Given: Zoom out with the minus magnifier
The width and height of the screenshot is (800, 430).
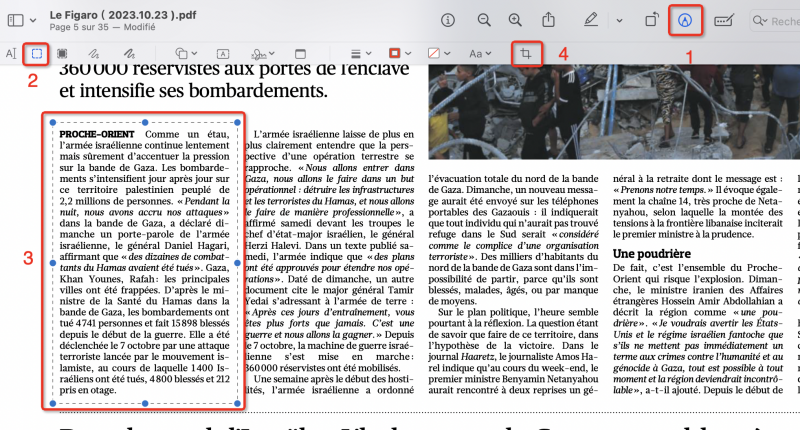Looking at the screenshot, I should [x=484, y=20].
